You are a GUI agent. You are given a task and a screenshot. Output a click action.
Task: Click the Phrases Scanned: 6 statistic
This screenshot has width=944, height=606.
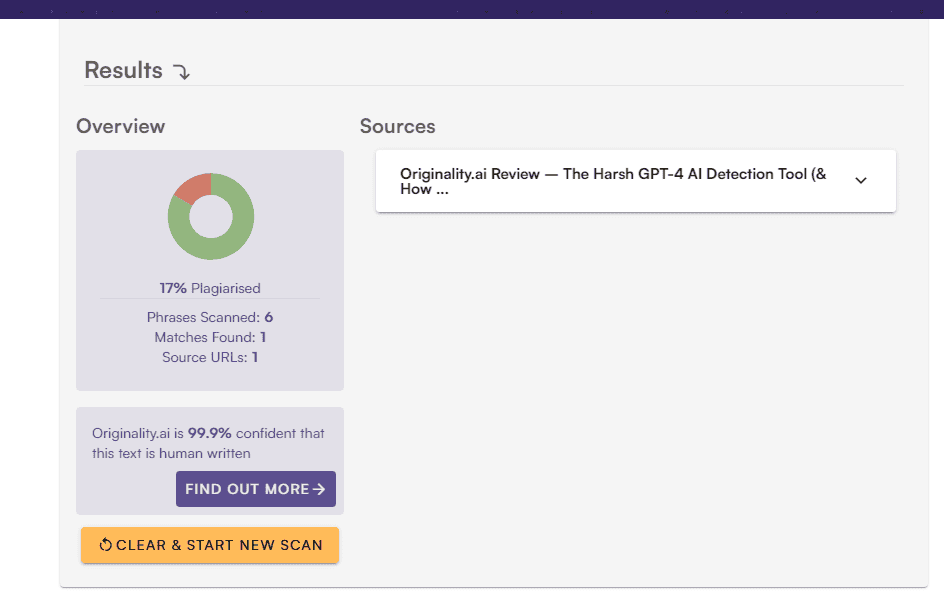point(210,317)
